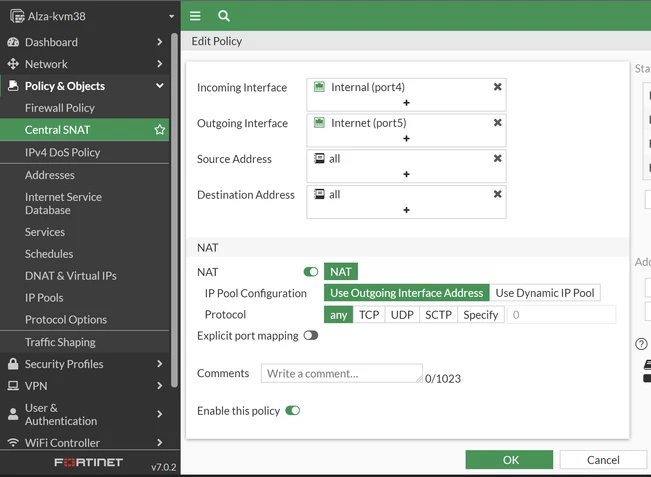Click the Destination Address 'all' object icon

[x=319, y=194]
